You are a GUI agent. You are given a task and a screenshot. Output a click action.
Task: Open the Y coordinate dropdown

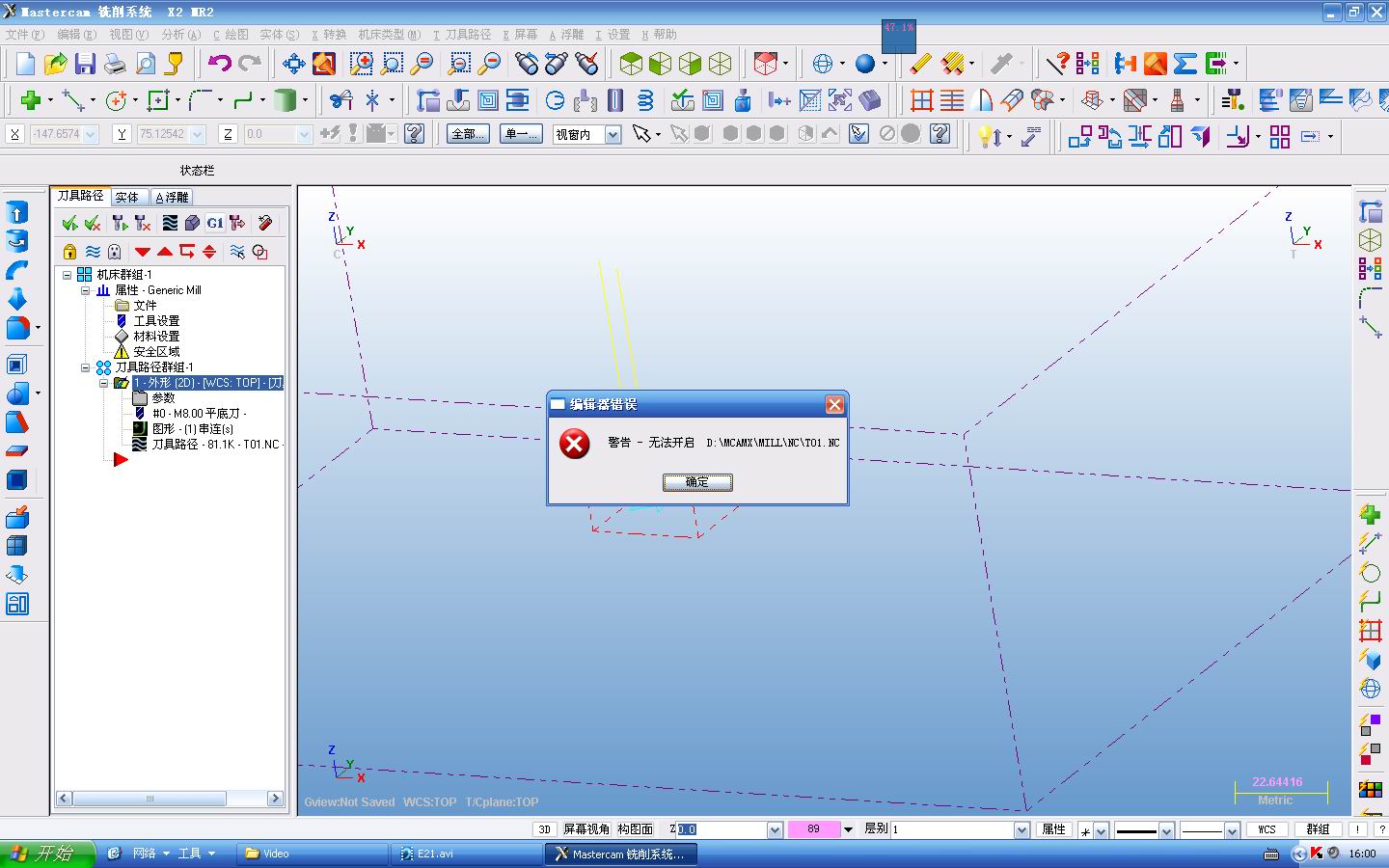(x=198, y=134)
